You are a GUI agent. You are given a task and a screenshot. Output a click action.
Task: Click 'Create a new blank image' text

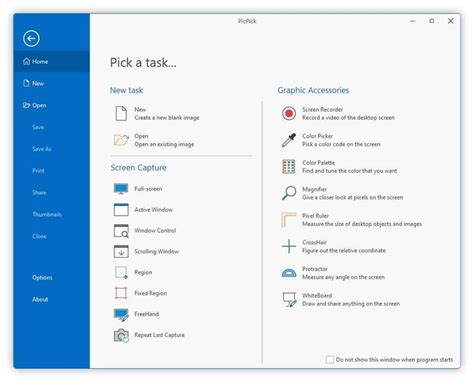coord(167,118)
